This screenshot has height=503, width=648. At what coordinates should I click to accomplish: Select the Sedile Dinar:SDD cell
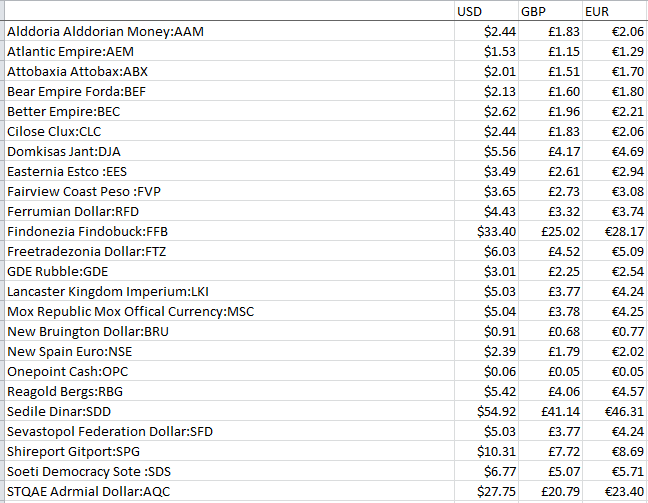click(x=229, y=412)
